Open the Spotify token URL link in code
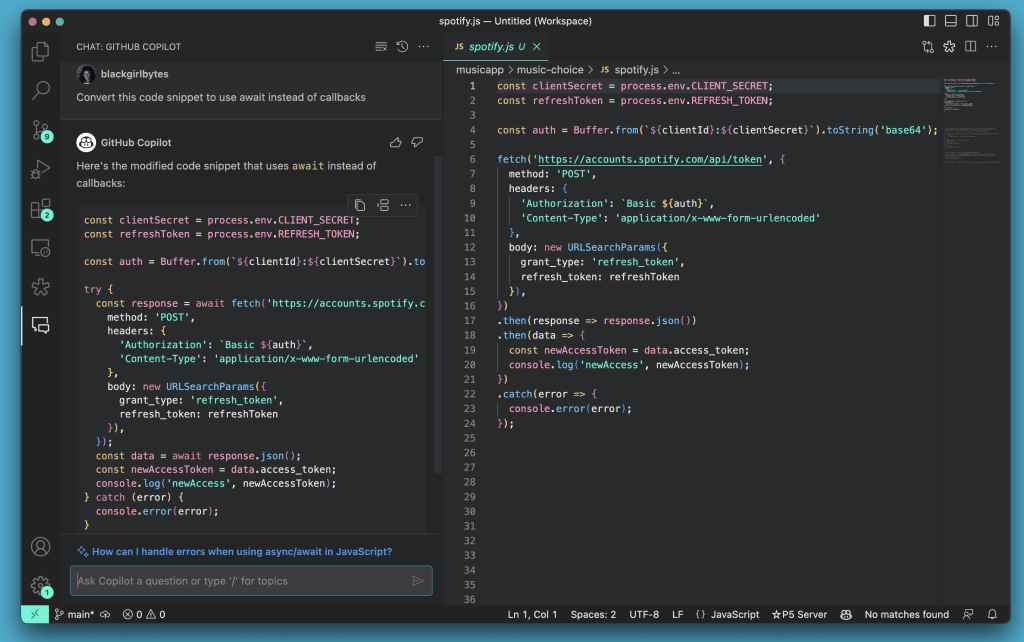This screenshot has width=1024, height=642. point(649,159)
